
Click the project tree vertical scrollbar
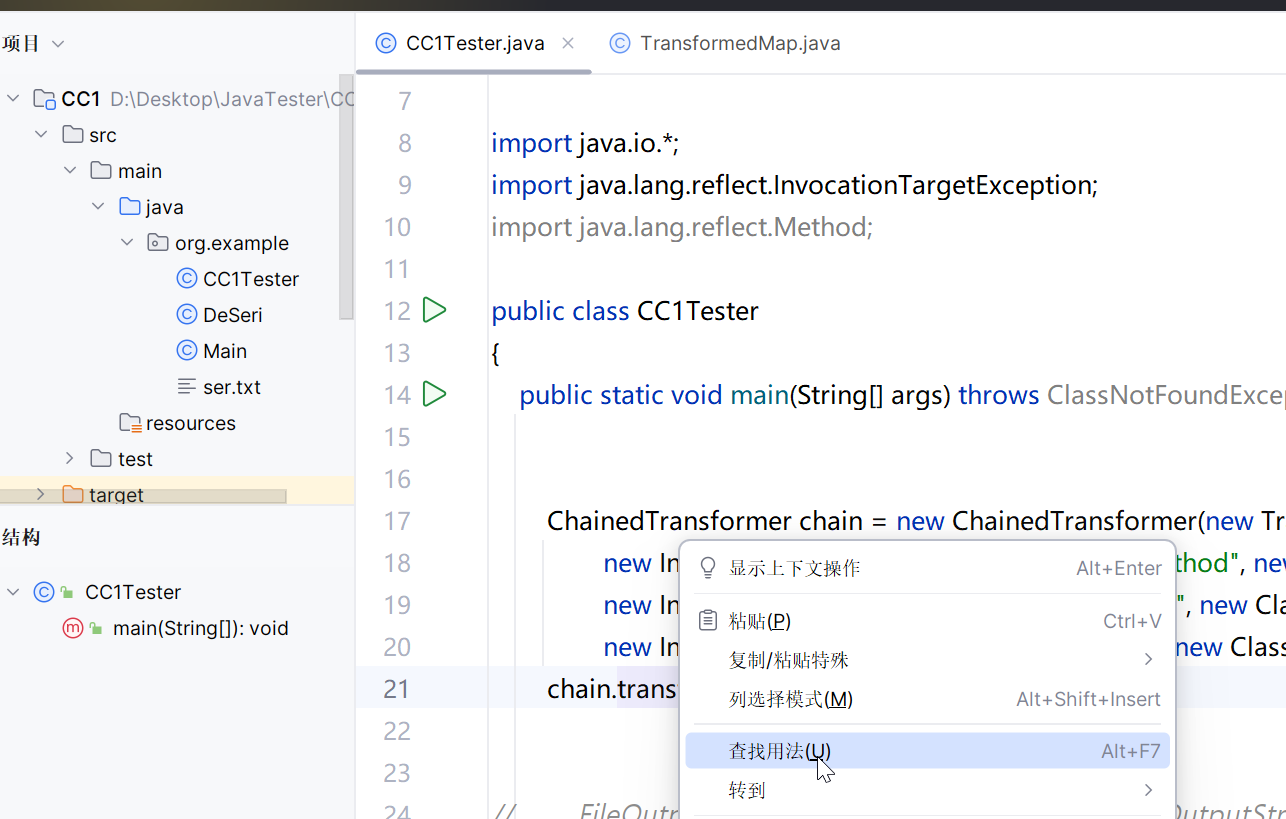(x=346, y=200)
